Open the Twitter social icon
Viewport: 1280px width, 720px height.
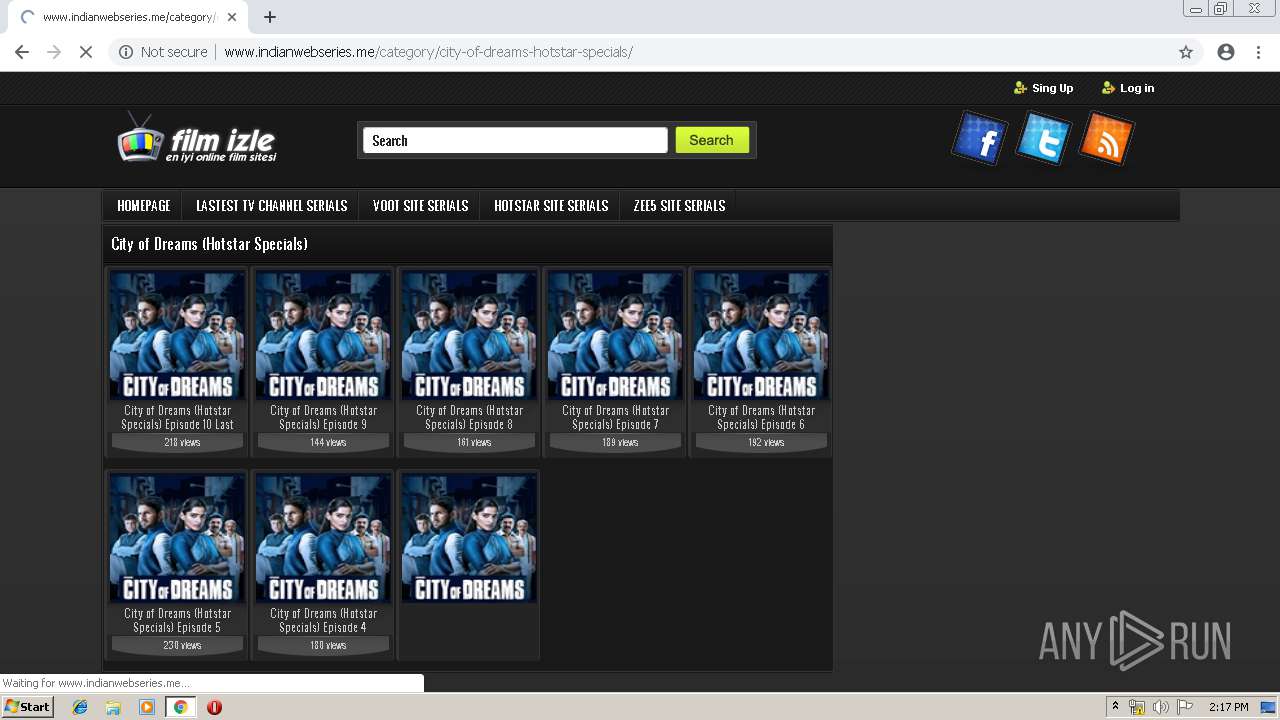click(1043, 138)
